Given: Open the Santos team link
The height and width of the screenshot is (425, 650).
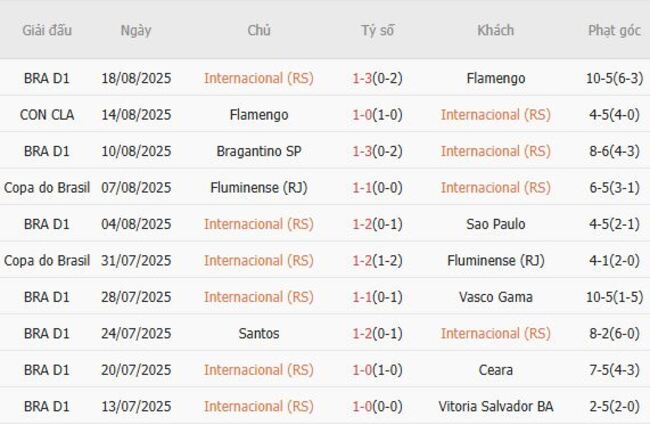Looking at the screenshot, I should click(258, 333).
